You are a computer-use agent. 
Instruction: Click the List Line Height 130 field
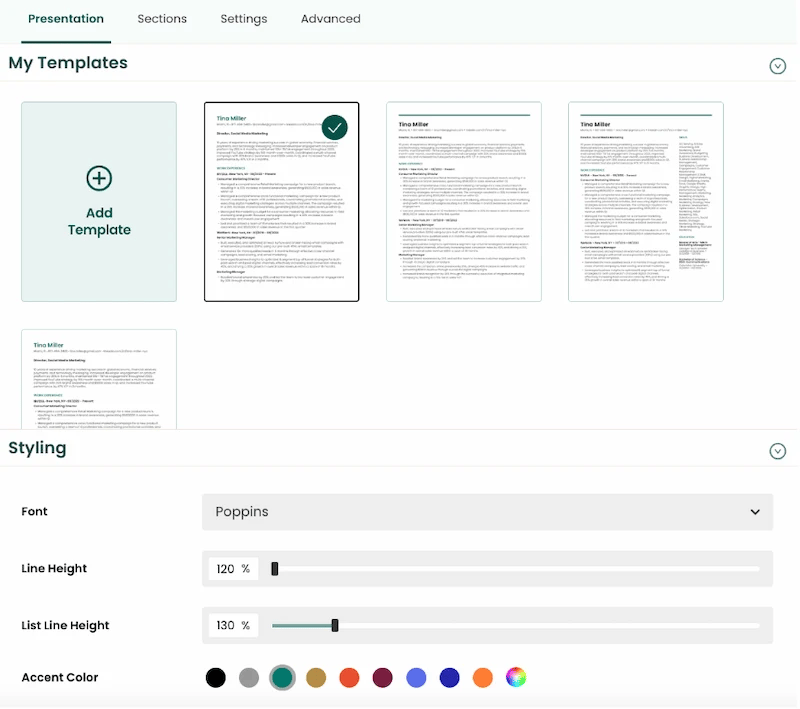233,625
